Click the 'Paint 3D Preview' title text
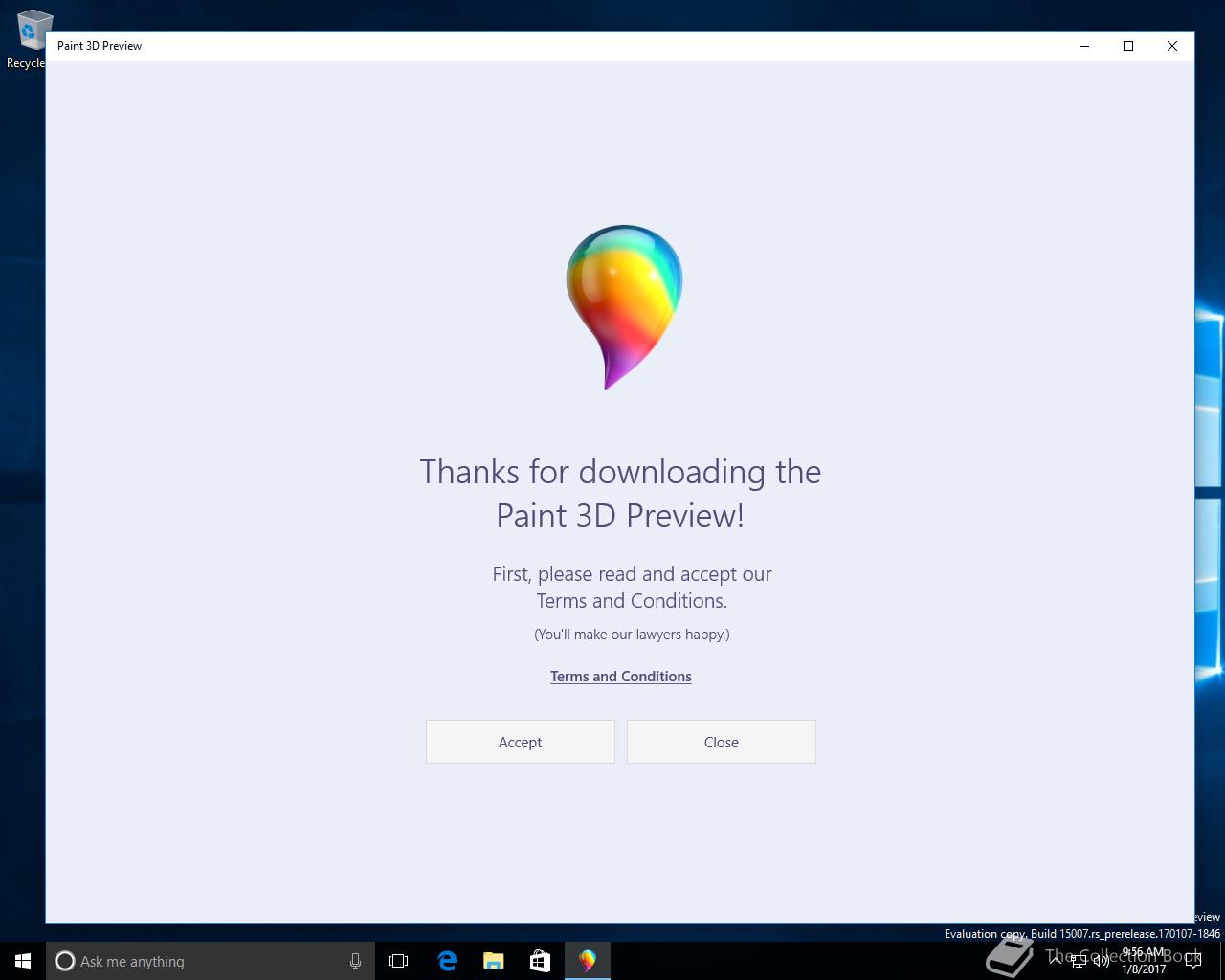The image size is (1225, 980). coord(100,46)
